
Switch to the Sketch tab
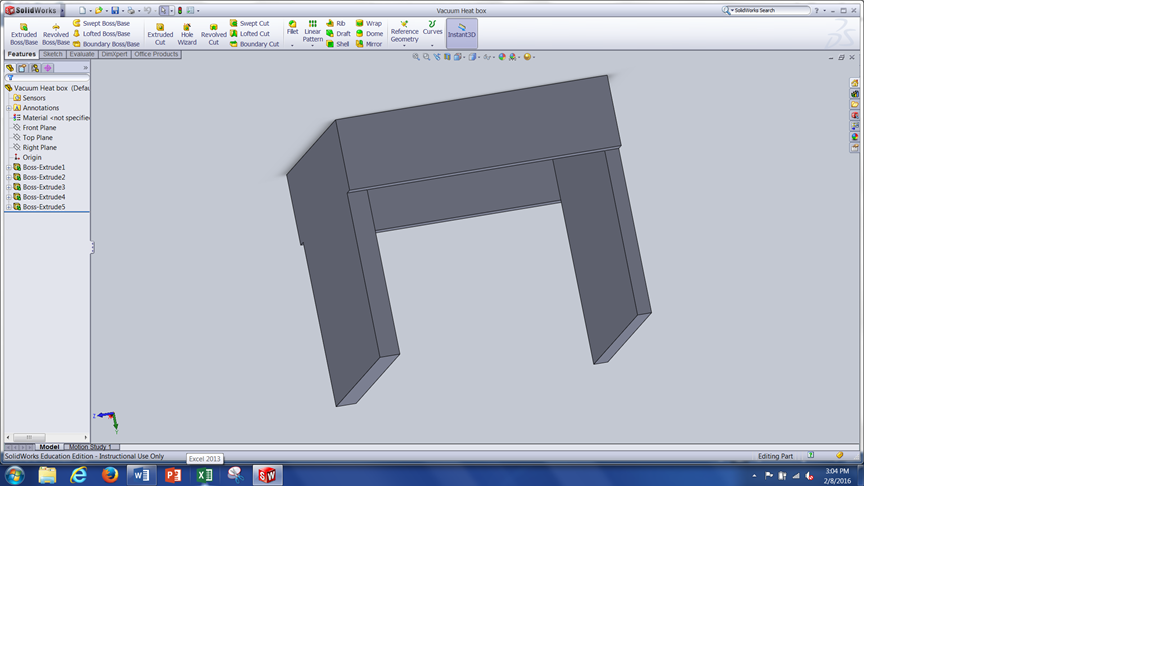pyautogui.click(x=53, y=54)
